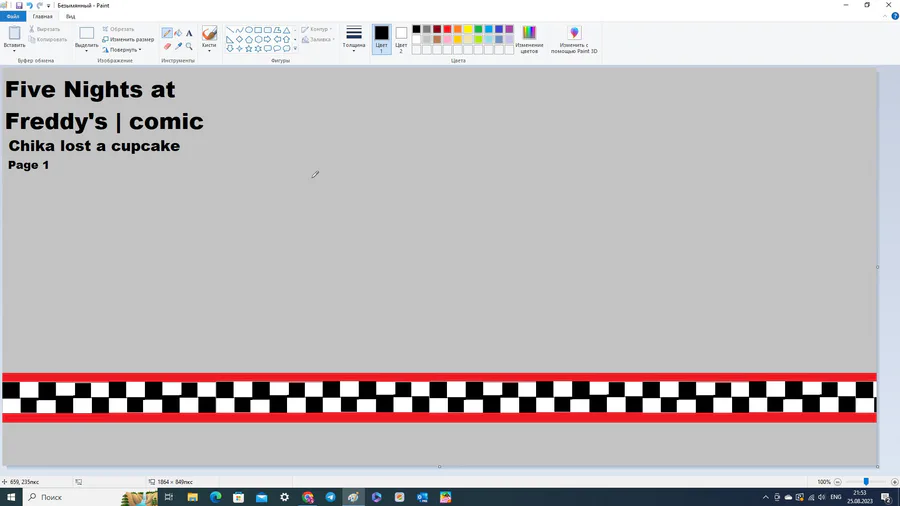Open File Explorer from the taskbar
The width and height of the screenshot is (900, 506).
tap(192, 497)
